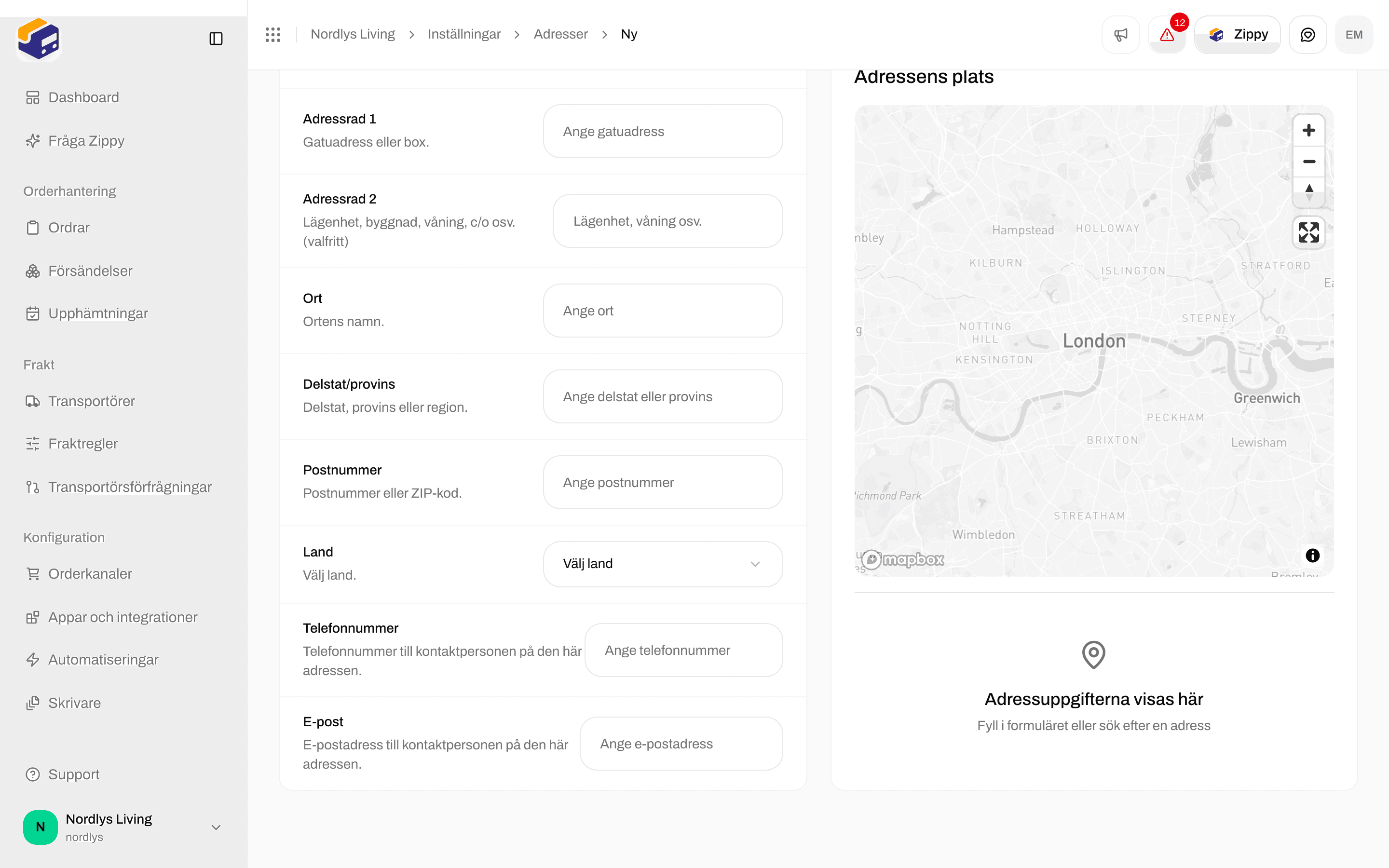Expand the Nordlys Living account switcher
This screenshot has height=868, width=1389.
tap(124, 827)
